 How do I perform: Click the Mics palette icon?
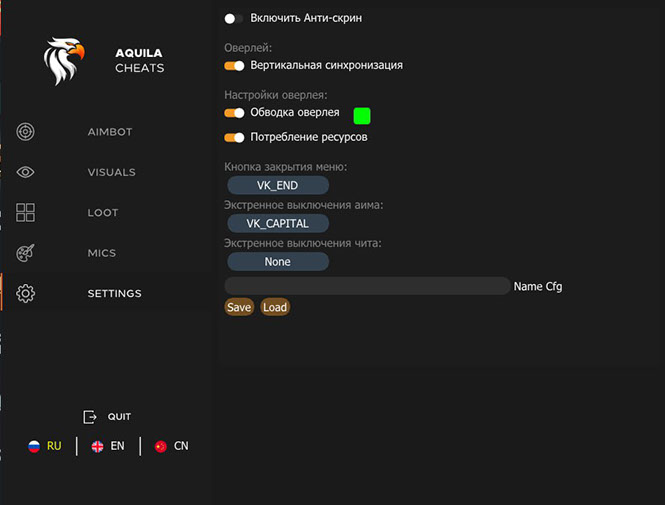(26, 253)
